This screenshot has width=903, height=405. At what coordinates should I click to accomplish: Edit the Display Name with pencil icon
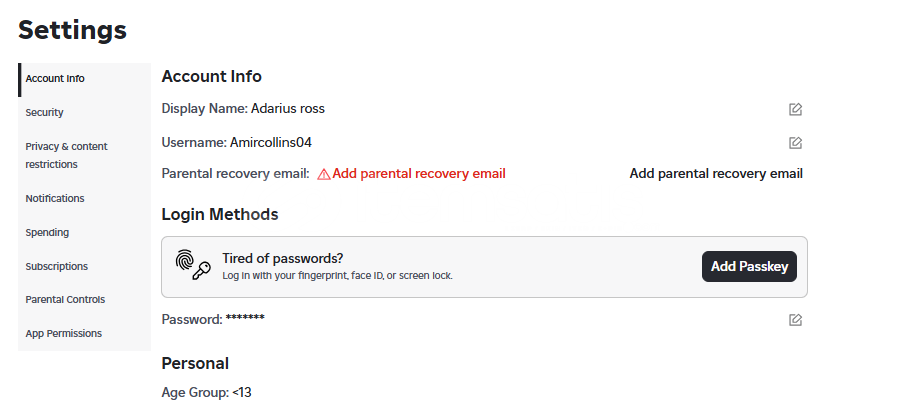(795, 109)
